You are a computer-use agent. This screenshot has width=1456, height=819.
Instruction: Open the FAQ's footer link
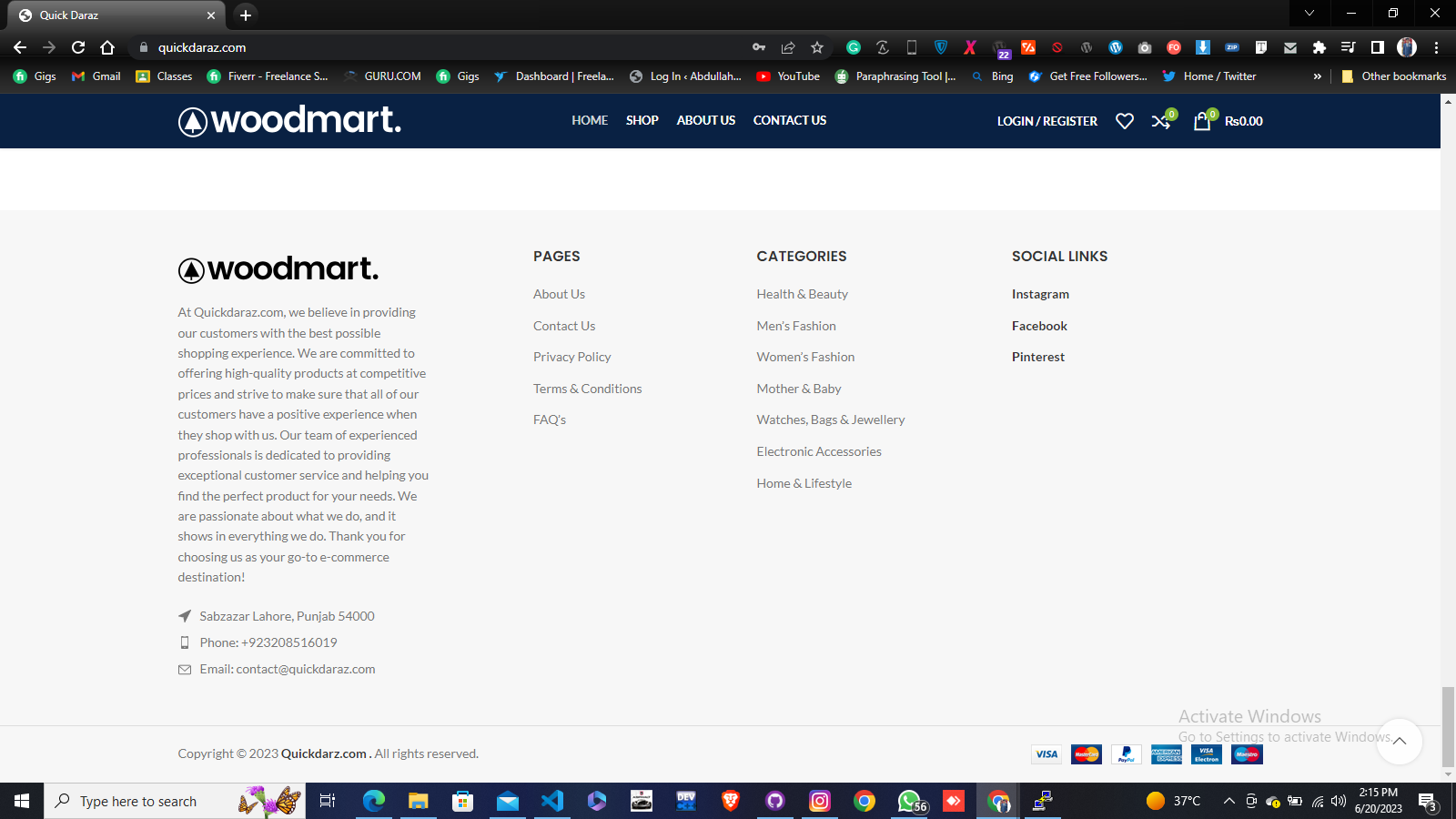pyautogui.click(x=550, y=420)
